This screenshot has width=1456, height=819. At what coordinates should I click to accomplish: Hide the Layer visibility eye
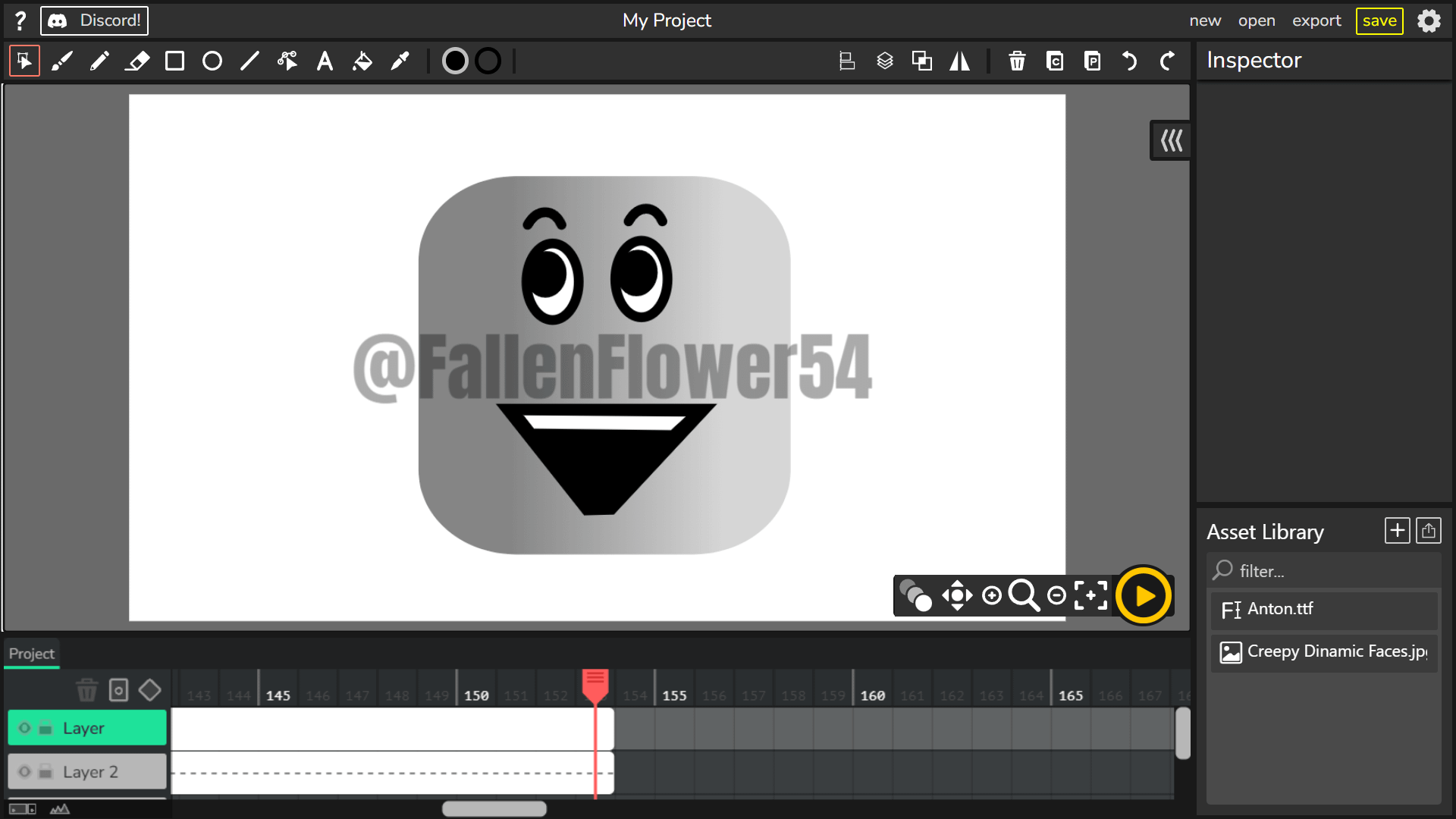tap(25, 728)
